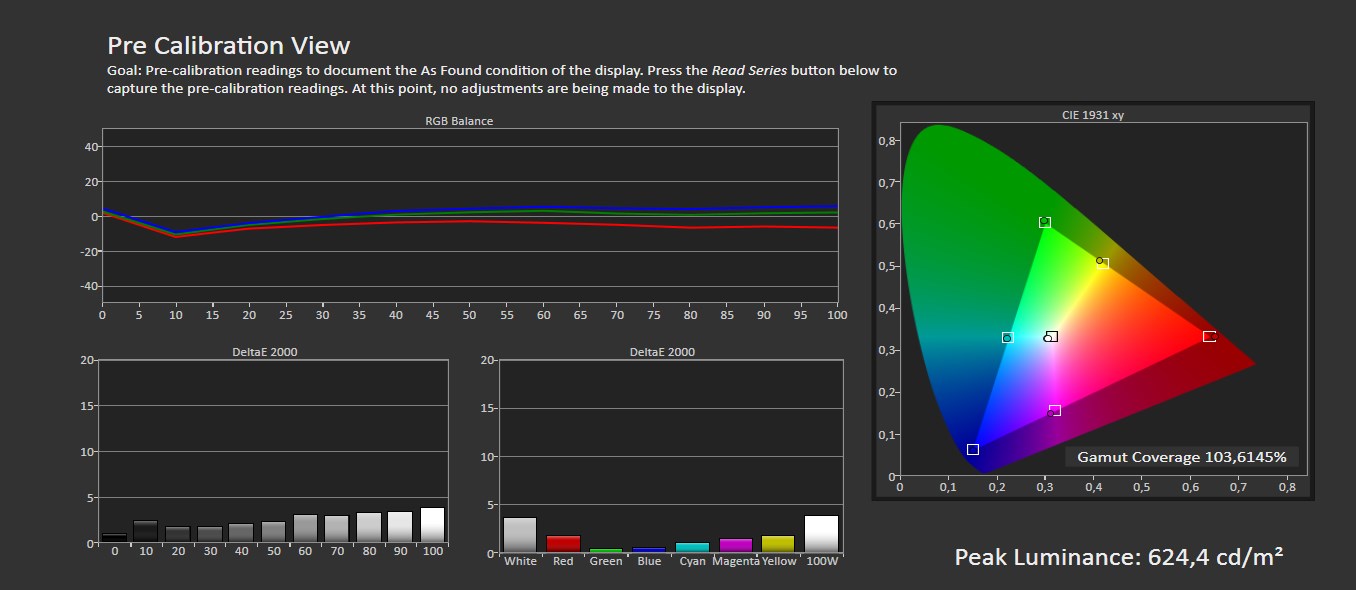Select the 10 bar in the grayscale DeltaE chart
Viewport: 1356px width, 590px height.
(x=145, y=532)
